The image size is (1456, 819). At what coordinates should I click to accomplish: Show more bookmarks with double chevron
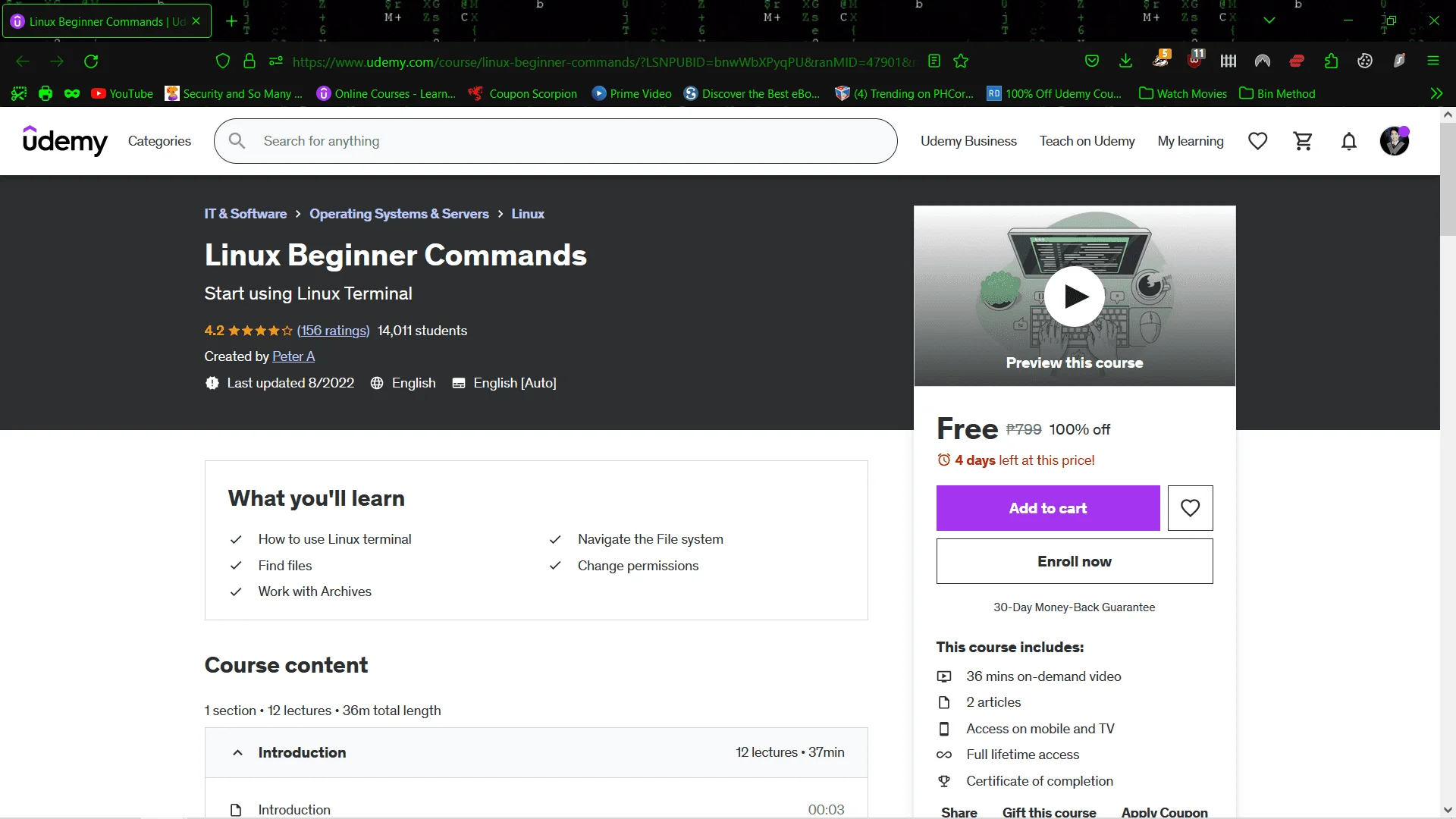coord(1436,93)
